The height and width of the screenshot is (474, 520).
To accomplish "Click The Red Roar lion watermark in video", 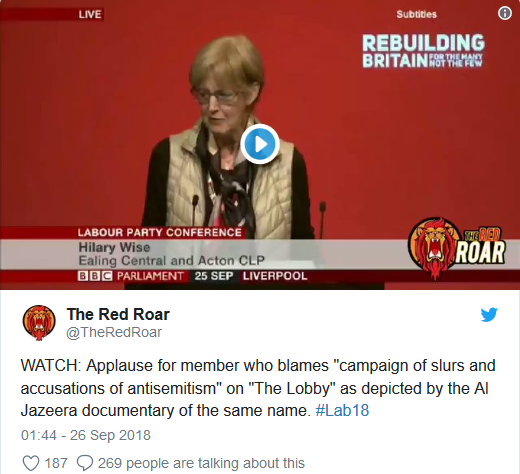I will point(456,249).
